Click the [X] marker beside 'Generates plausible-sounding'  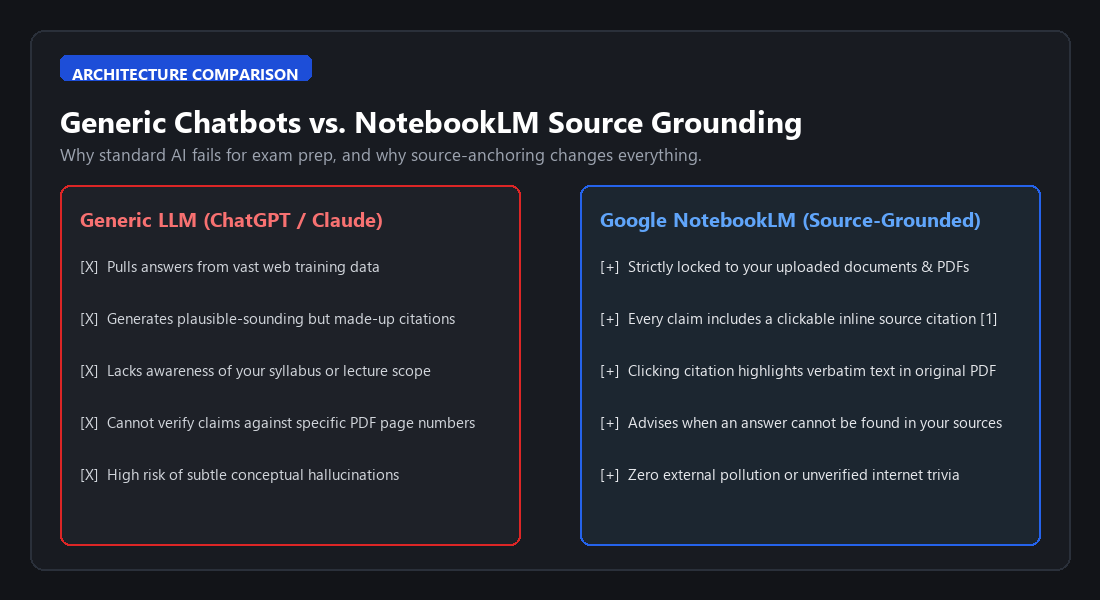89,319
